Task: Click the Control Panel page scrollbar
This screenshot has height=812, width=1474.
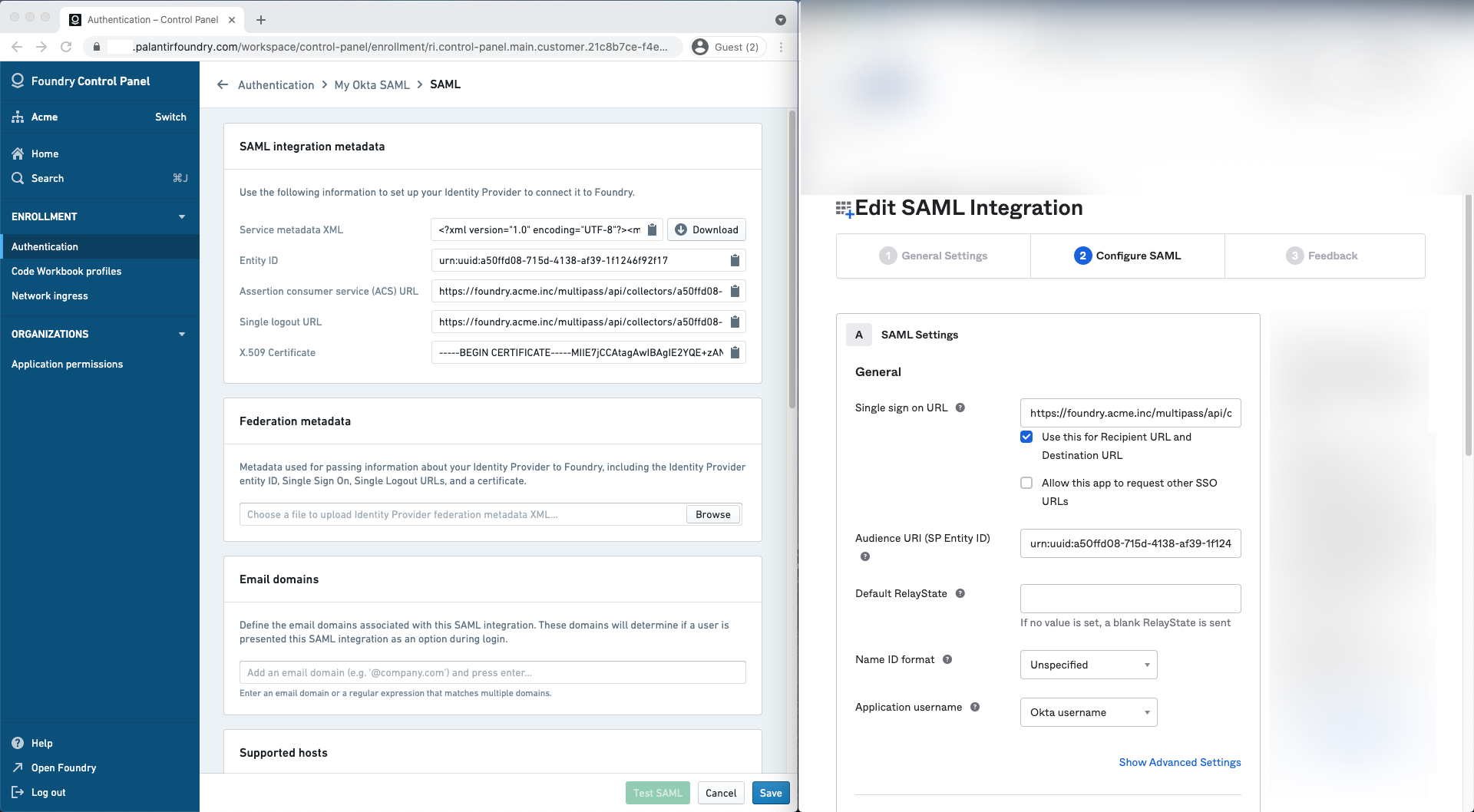Action: 792,261
